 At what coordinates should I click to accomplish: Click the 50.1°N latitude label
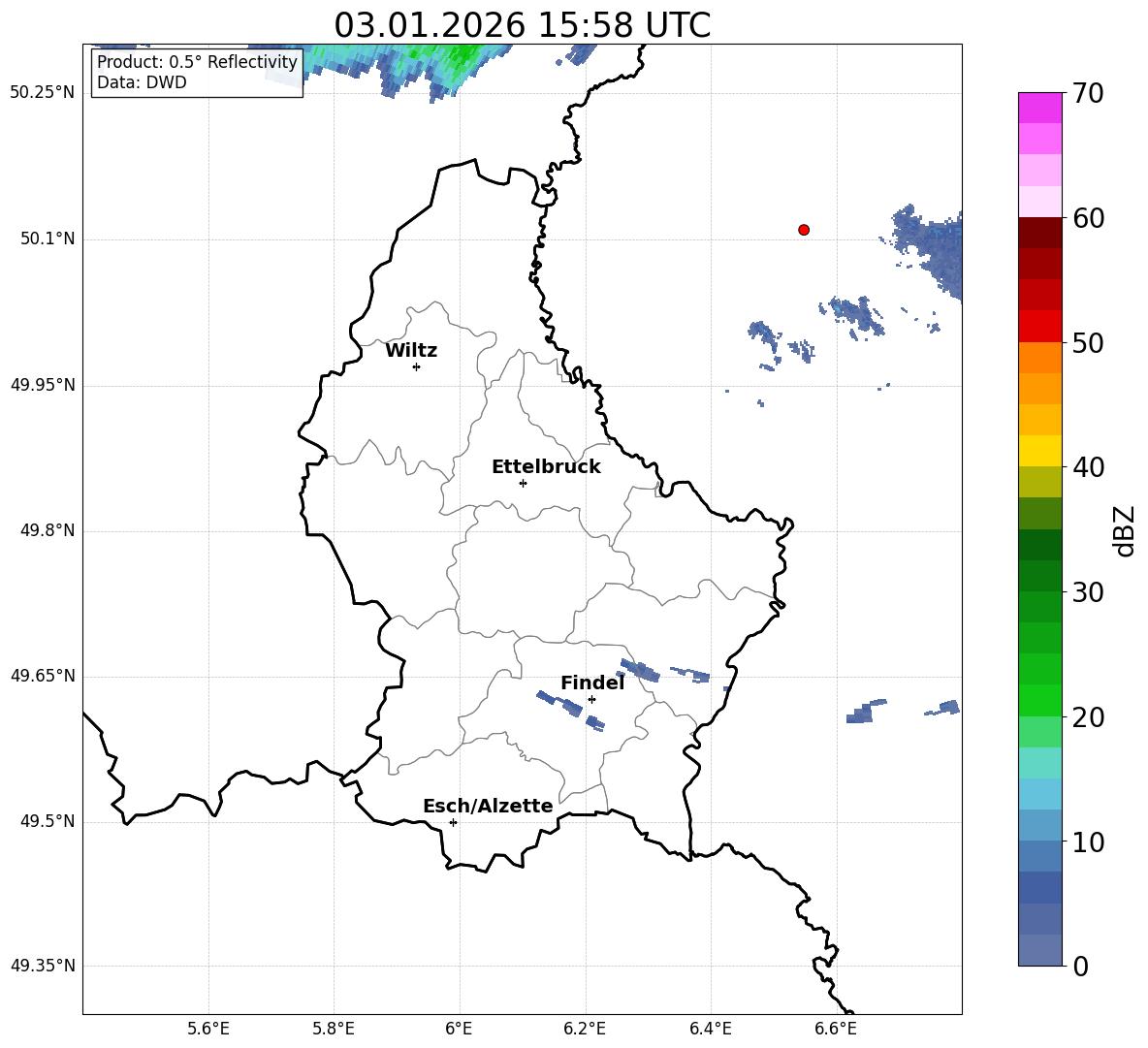(x=48, y=238)
